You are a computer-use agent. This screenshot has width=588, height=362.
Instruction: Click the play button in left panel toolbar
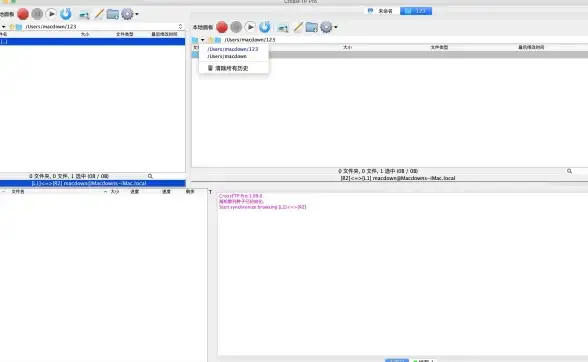point(51,14)
